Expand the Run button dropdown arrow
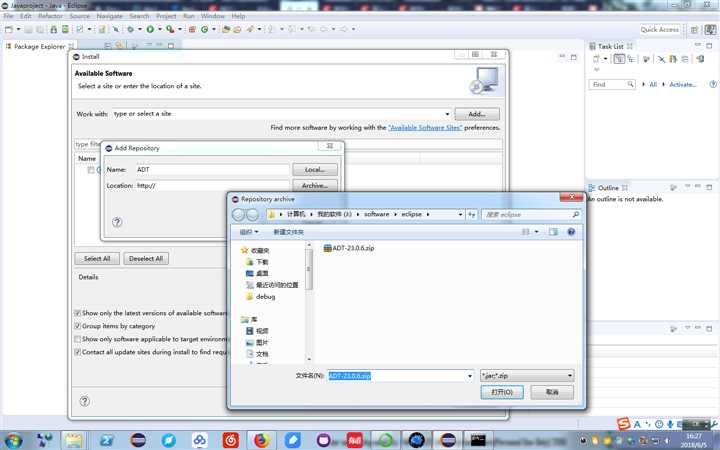 pos(160,29)
